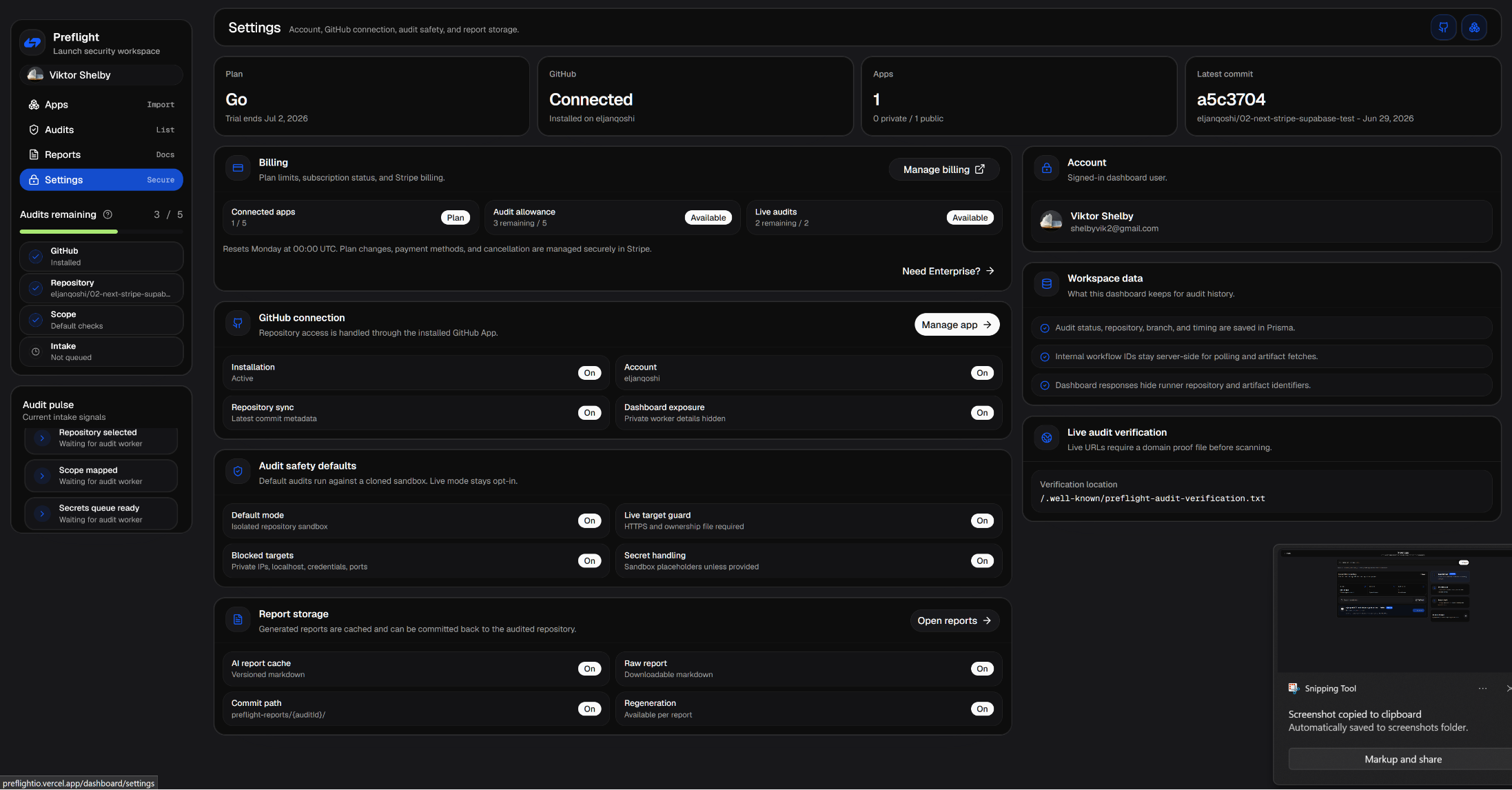Click the Audits remaining progress bar

pos(101,232)
